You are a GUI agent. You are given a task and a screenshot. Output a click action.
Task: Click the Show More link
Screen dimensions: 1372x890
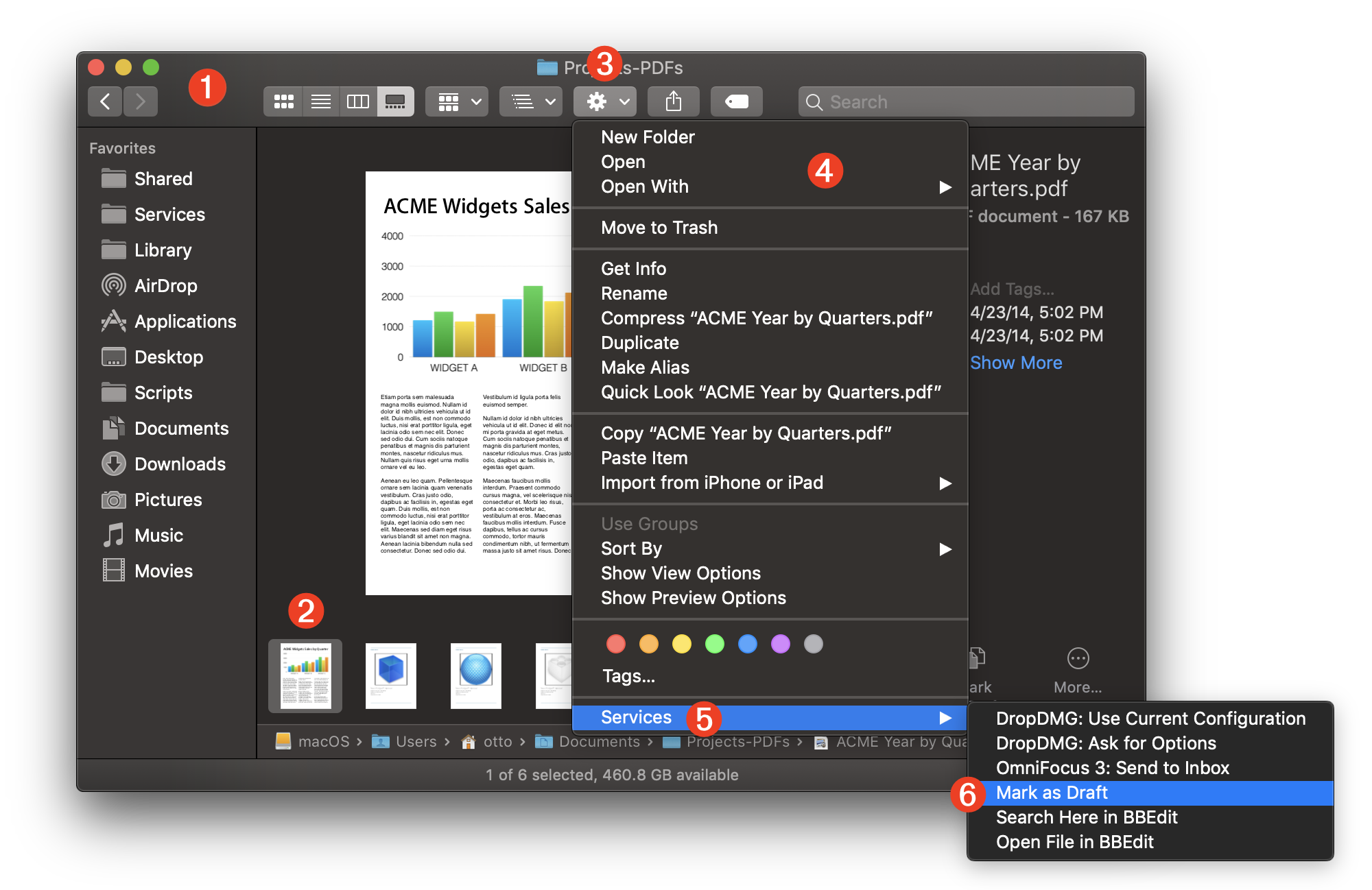(x=1016, y=363)
